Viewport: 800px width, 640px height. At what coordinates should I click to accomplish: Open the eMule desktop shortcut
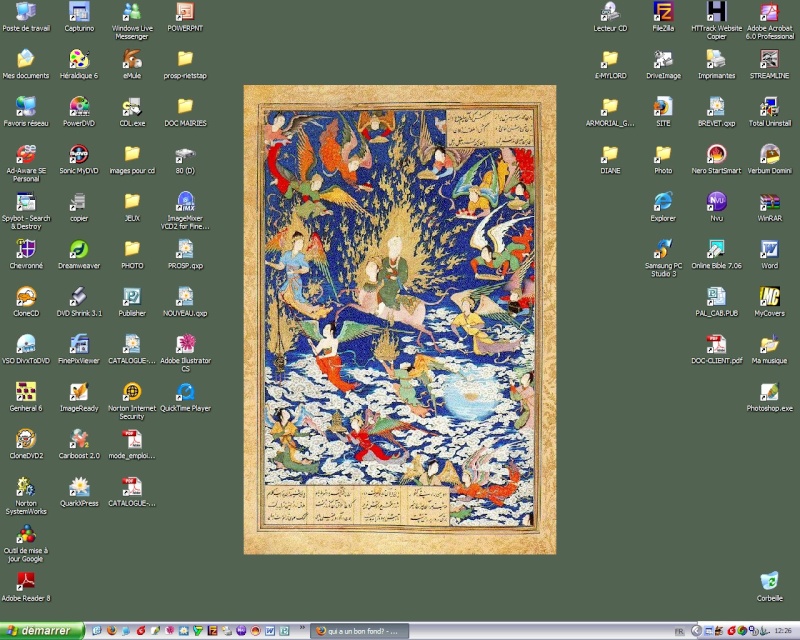click(132, 64)
